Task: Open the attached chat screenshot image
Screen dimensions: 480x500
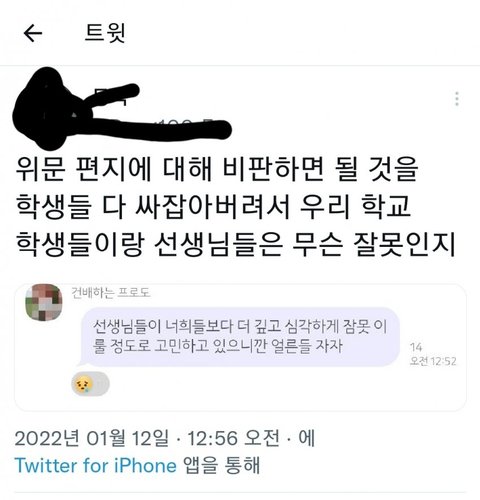Action: pos(240,347)
